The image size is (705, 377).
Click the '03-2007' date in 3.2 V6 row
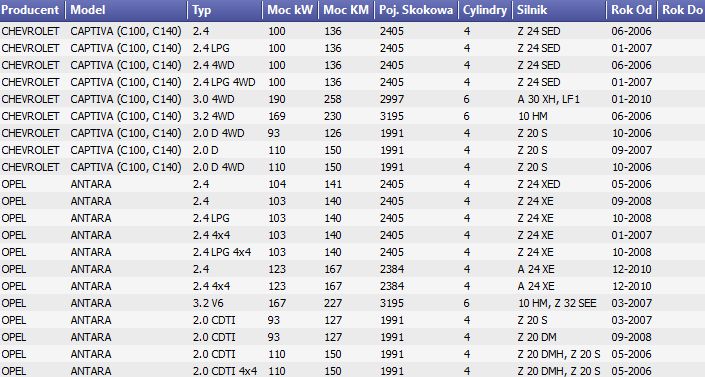click(x=631, y=303)
